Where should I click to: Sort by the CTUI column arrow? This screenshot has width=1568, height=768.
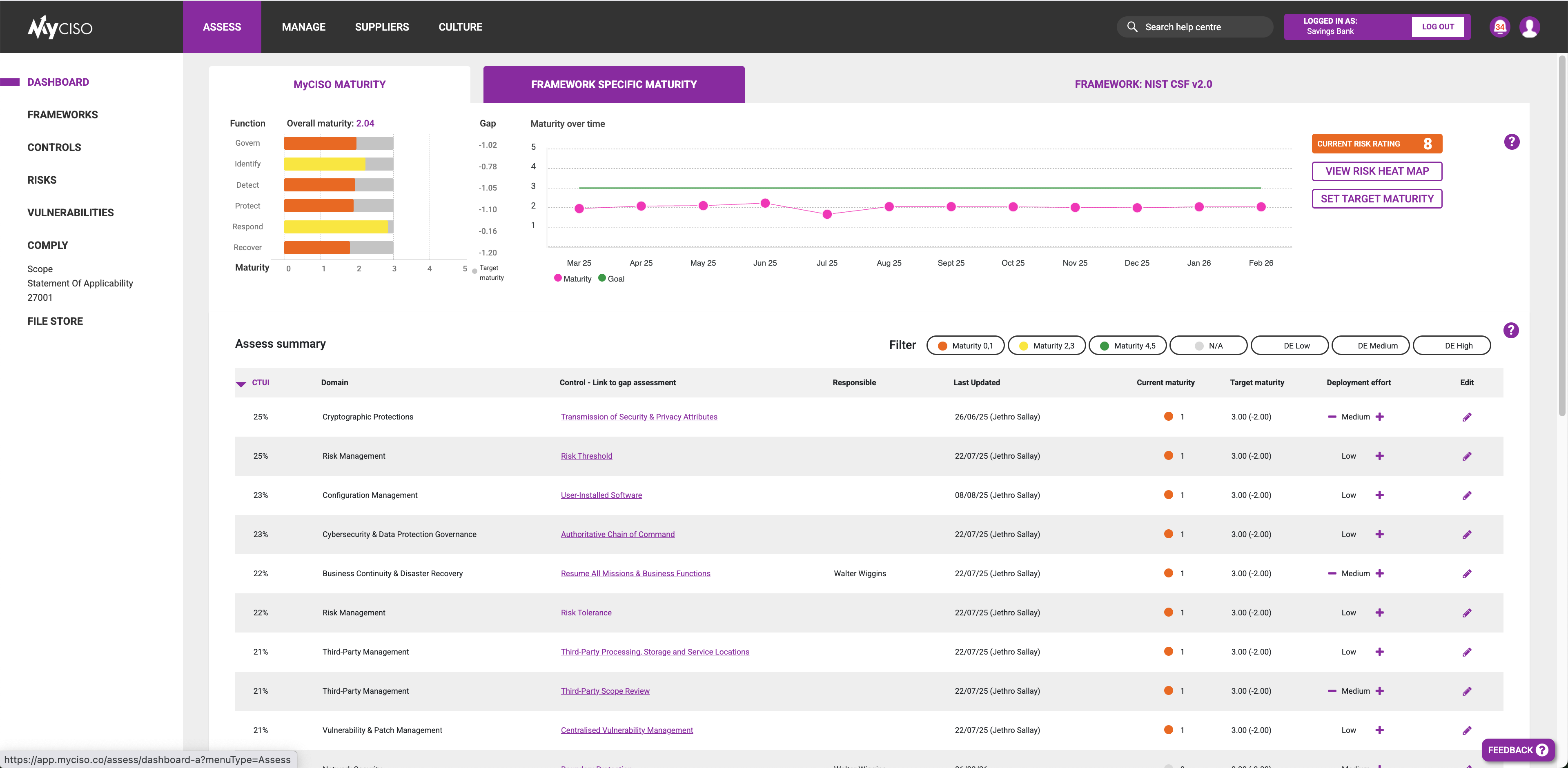[241, 384]
